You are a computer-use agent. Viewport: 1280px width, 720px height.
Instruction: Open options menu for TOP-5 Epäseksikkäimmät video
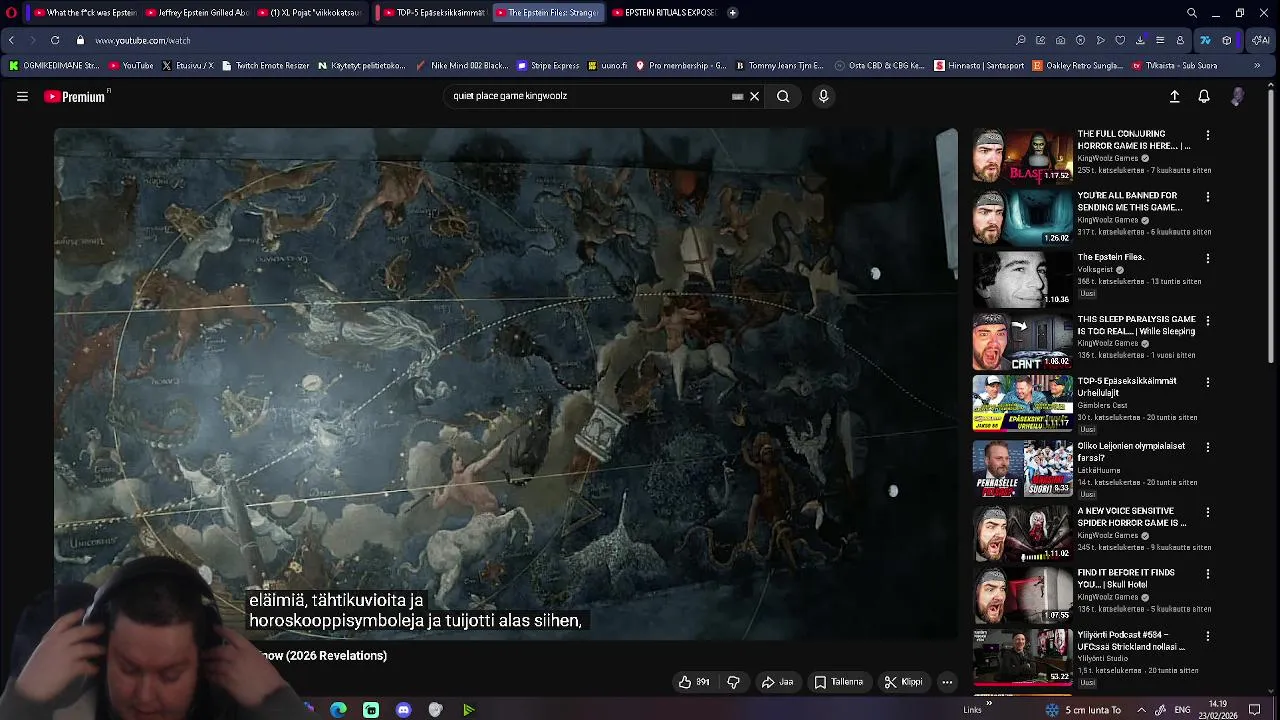[1207, 382]
